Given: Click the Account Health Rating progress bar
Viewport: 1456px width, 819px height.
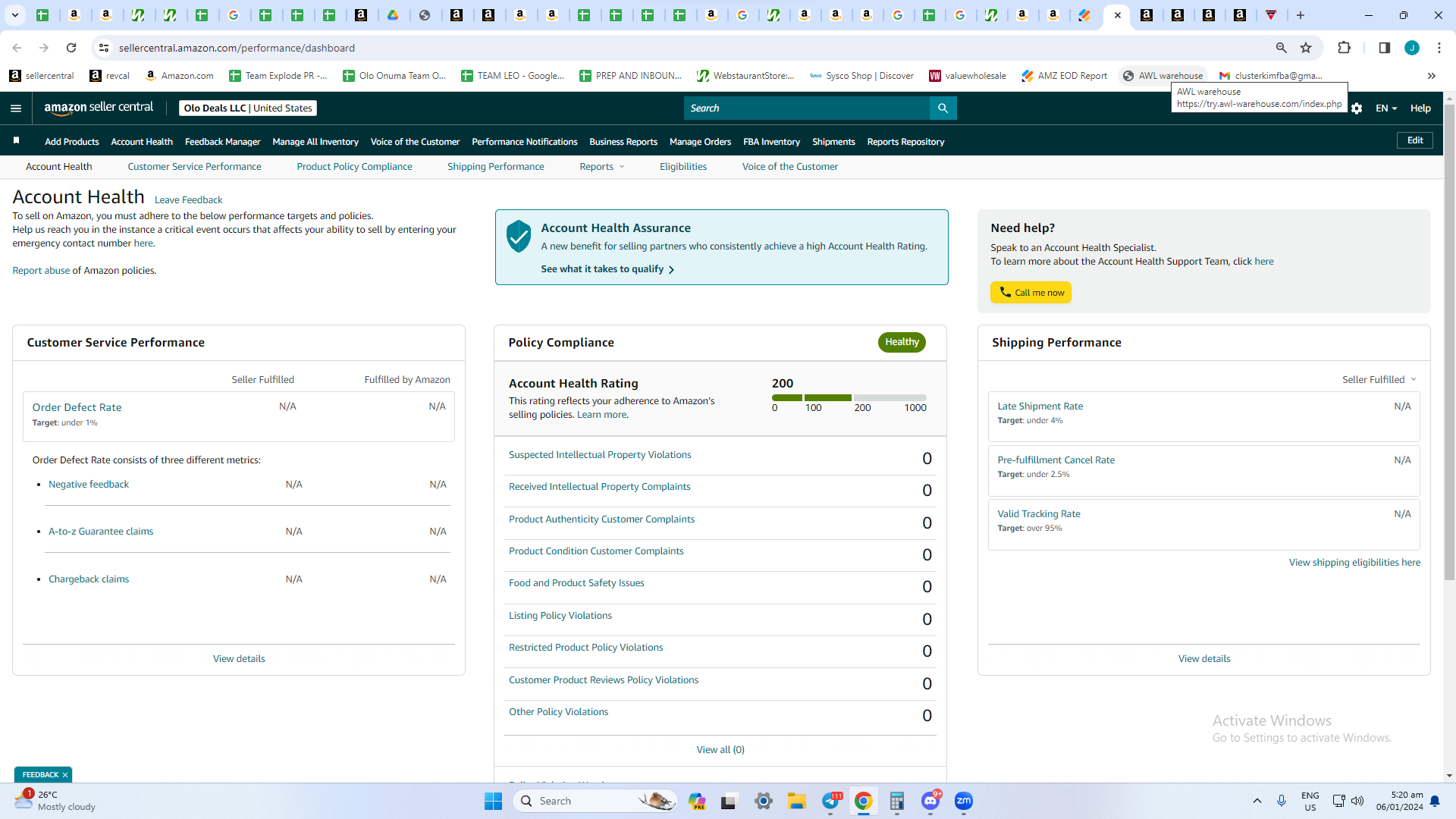Looking at the screenshot, I should [849, 397].
